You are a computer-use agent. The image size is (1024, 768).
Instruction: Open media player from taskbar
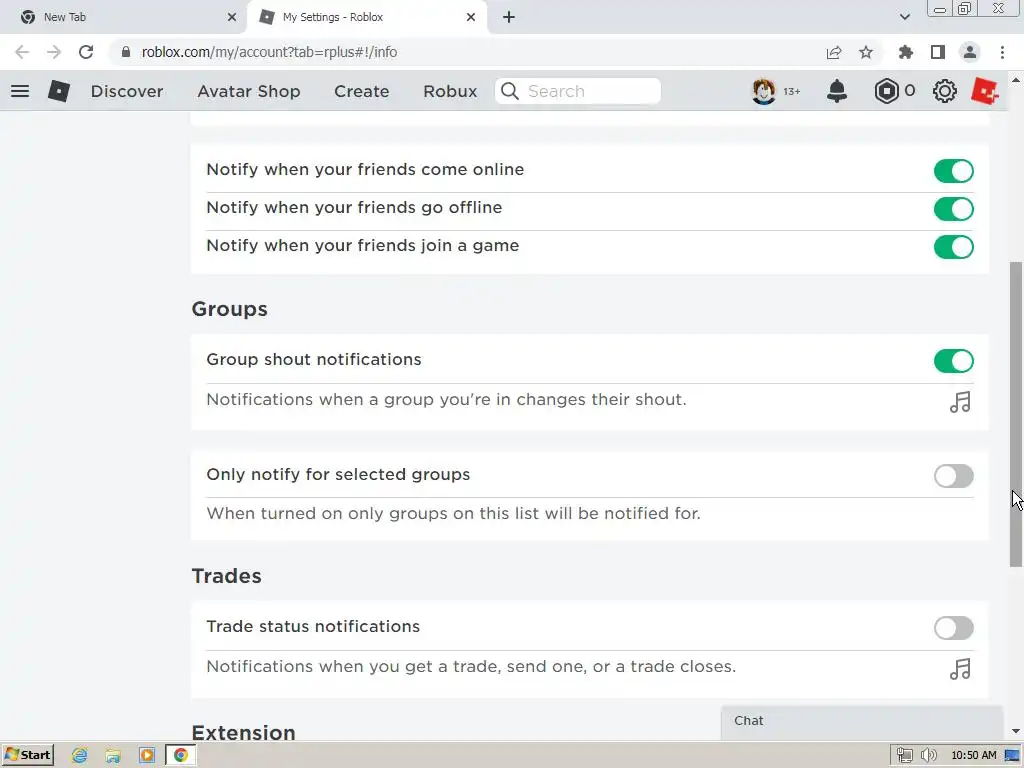(x=147, y=756)
